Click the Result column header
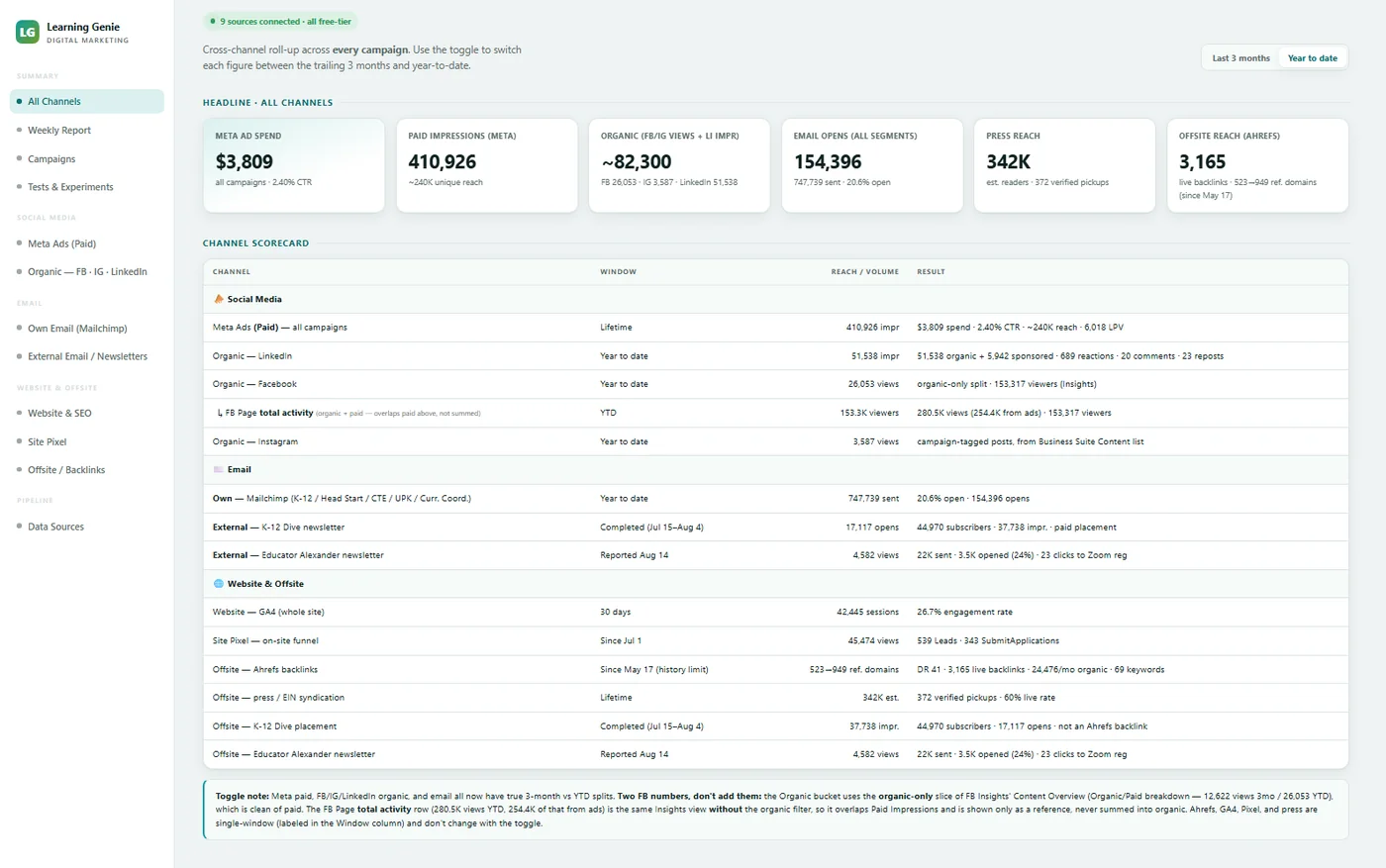This screenshot has height=868, width=1386. pyautogui.click(x=931, y=271)
